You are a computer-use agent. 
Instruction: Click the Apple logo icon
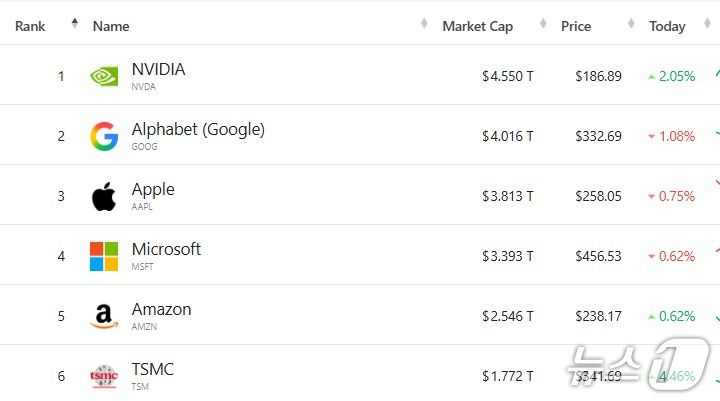(104, 196)
